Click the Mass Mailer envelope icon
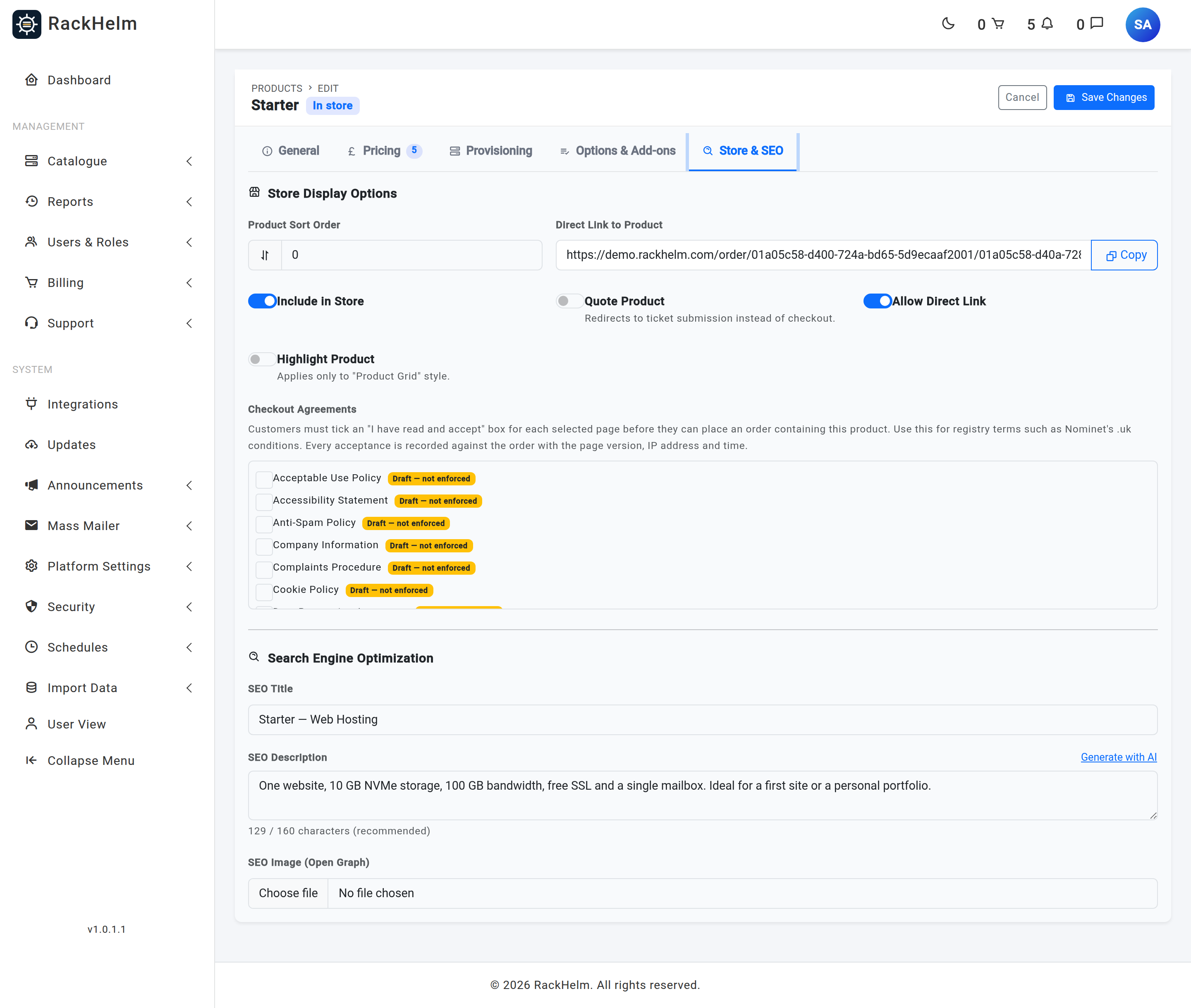Screen dimensions: 1191x1008 [x=31, y=525]
